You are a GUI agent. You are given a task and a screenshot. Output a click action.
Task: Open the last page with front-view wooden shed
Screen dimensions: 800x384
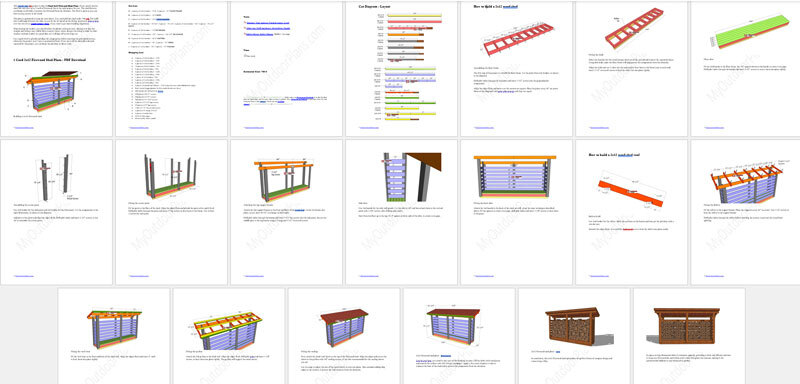click(x=689, y=336)
